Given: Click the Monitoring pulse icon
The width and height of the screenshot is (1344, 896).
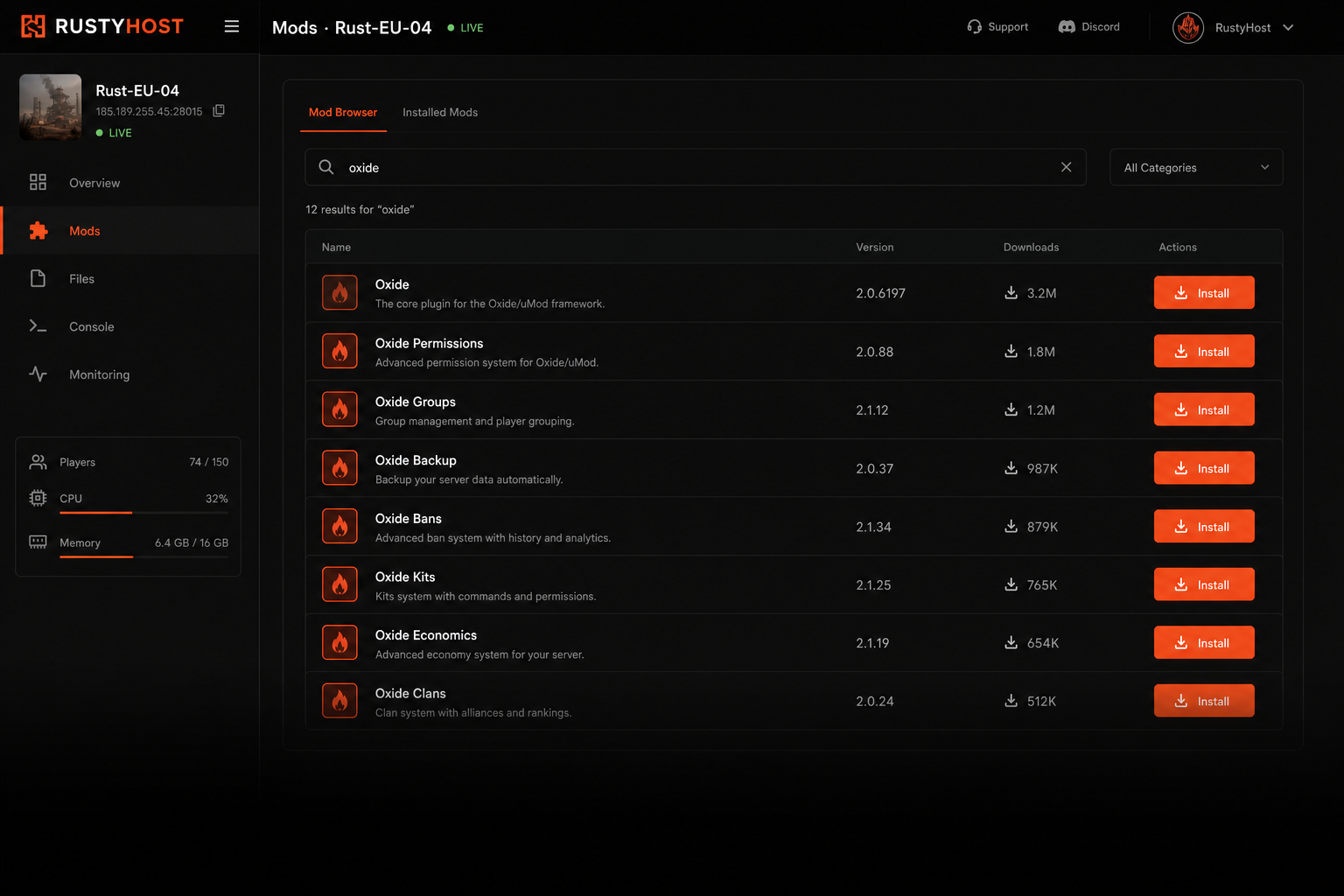Looking at the screenshot, I should (x=38, y=374).
